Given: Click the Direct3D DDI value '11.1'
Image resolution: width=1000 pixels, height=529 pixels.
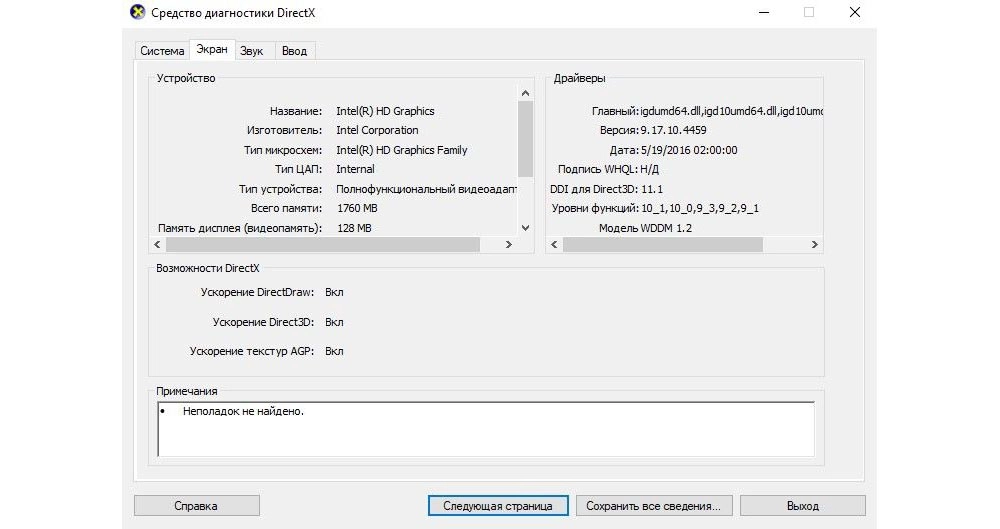Looking at the screenshot, I should pos(652,189).
